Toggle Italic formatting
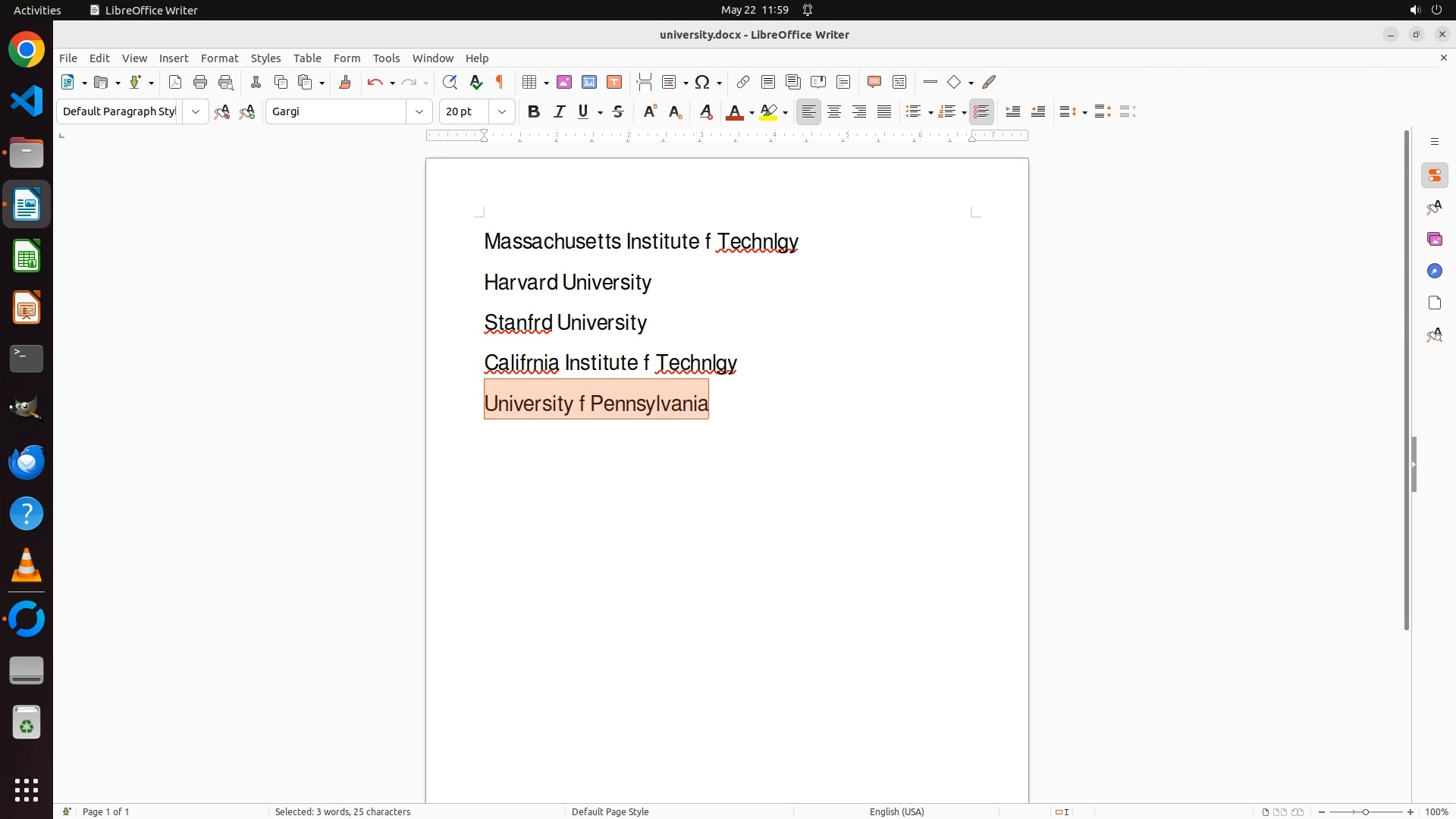The image size is (1456, 819). pos(559,111)
